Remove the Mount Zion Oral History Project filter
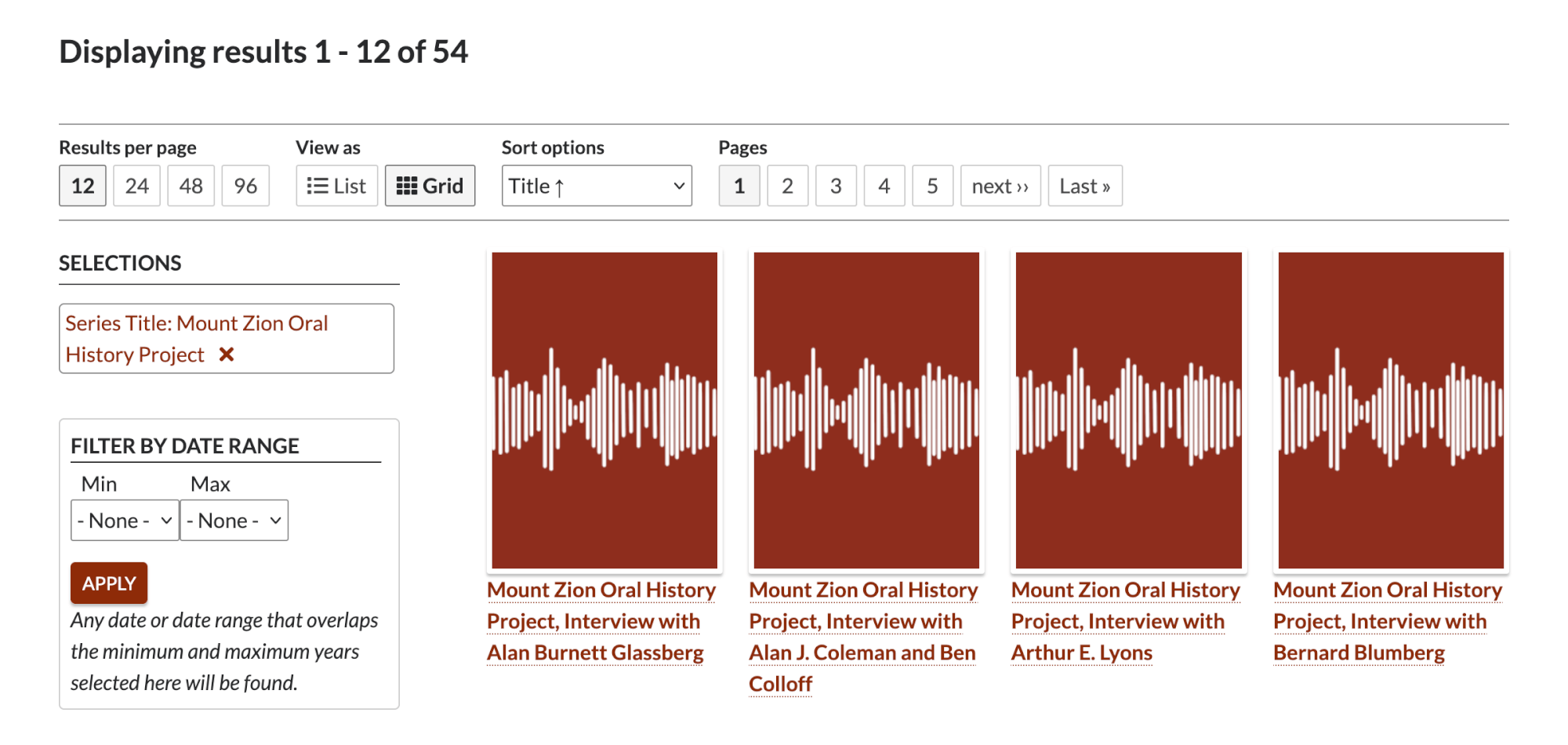 click(x=226, y=354)
